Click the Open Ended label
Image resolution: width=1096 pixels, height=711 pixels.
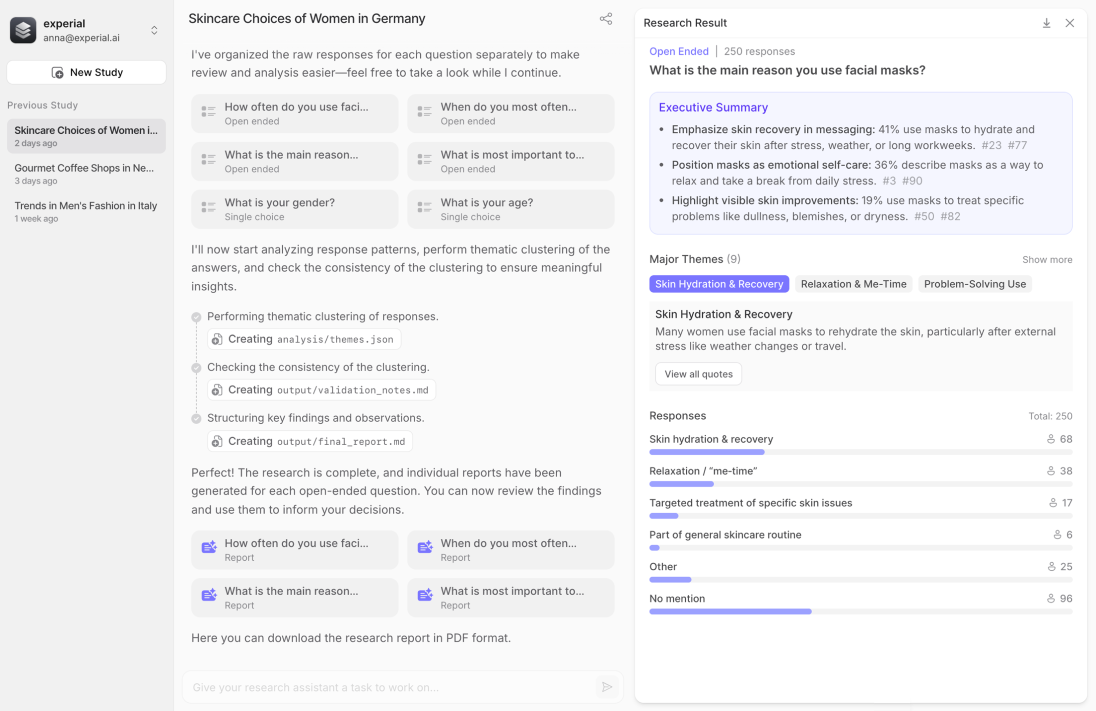click(x=679, y=51)
